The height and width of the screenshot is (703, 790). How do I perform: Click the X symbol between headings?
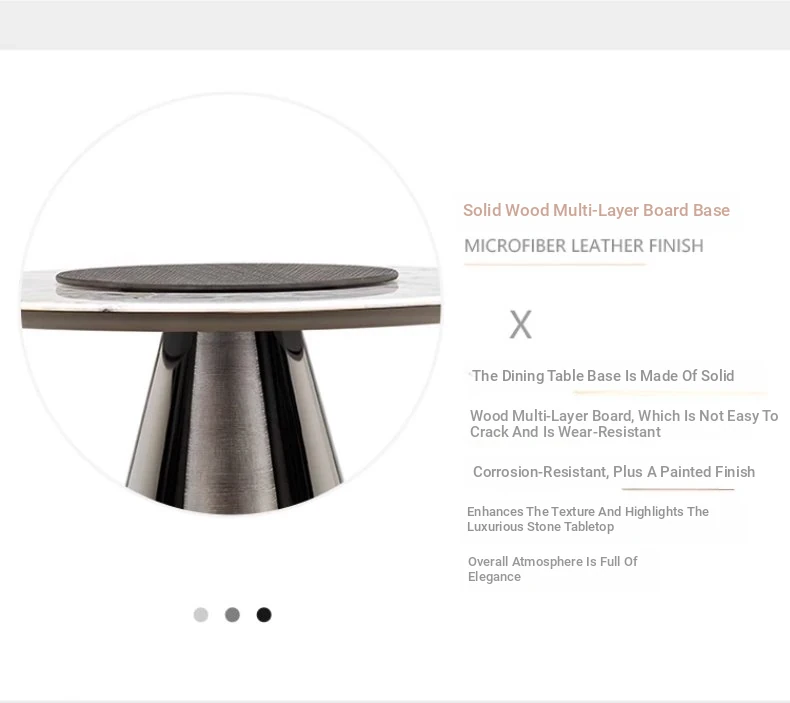(x=520, y=325)
